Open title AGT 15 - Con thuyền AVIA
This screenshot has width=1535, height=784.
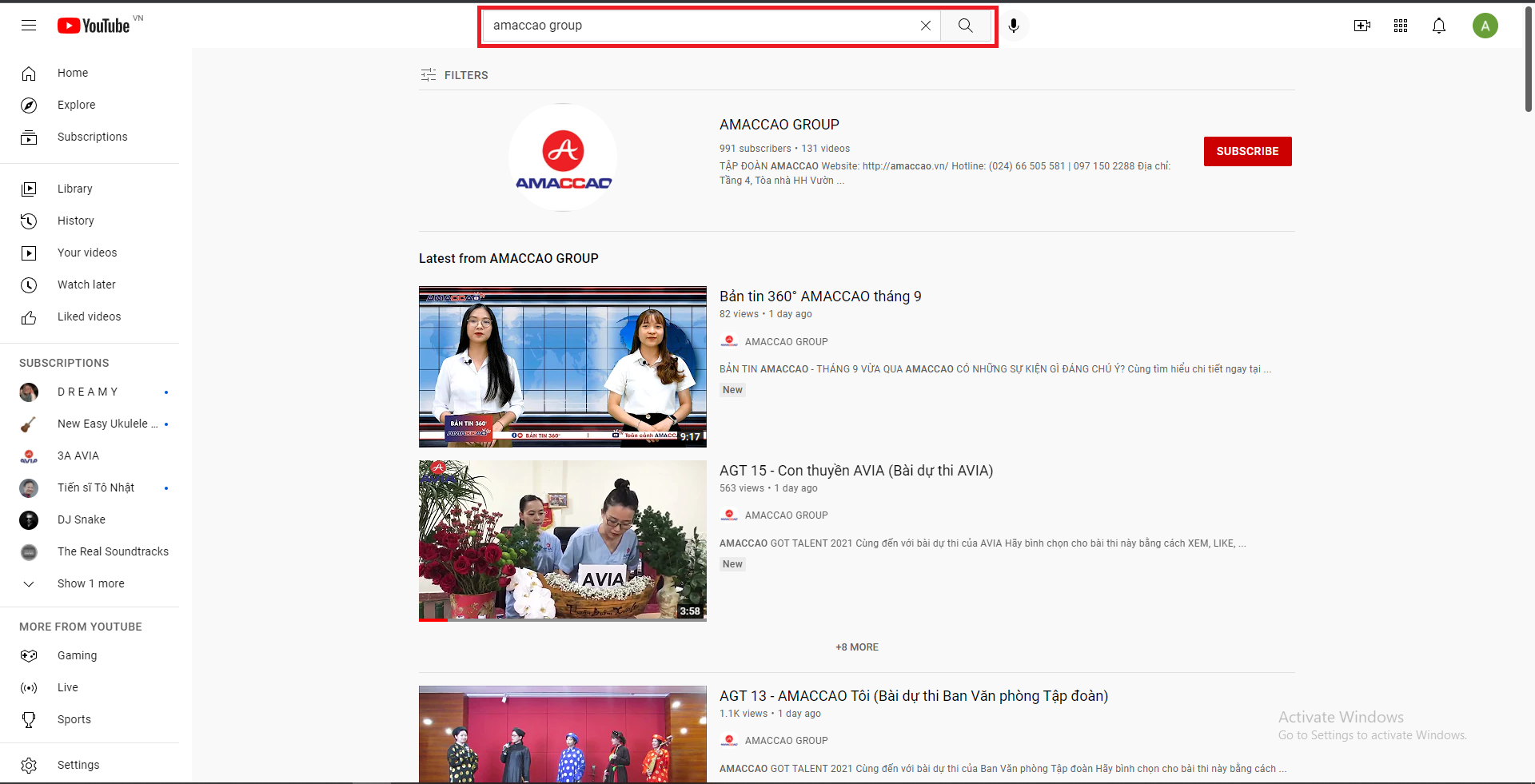coord(856,471)
